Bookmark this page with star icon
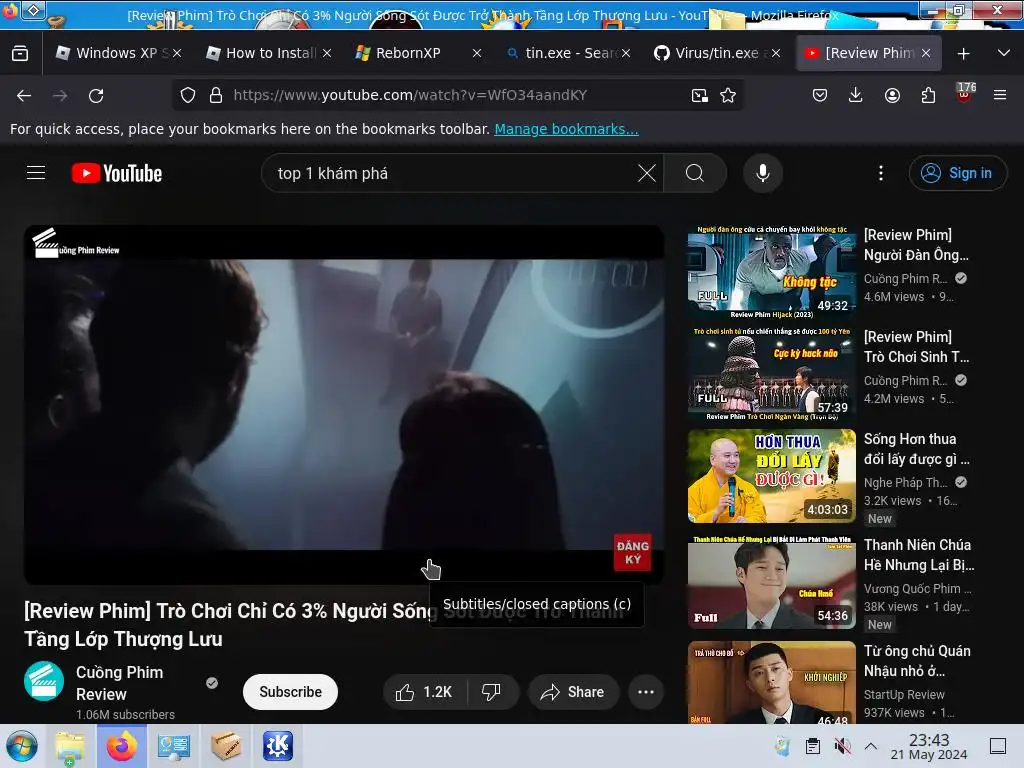Viewport: 1024px width, 768px height. pyautogui.click(x=728, y=95)
